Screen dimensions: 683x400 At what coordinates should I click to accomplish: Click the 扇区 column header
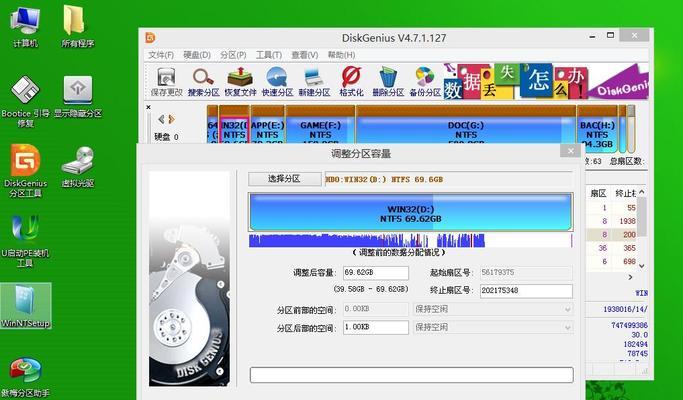coord(598,193)
